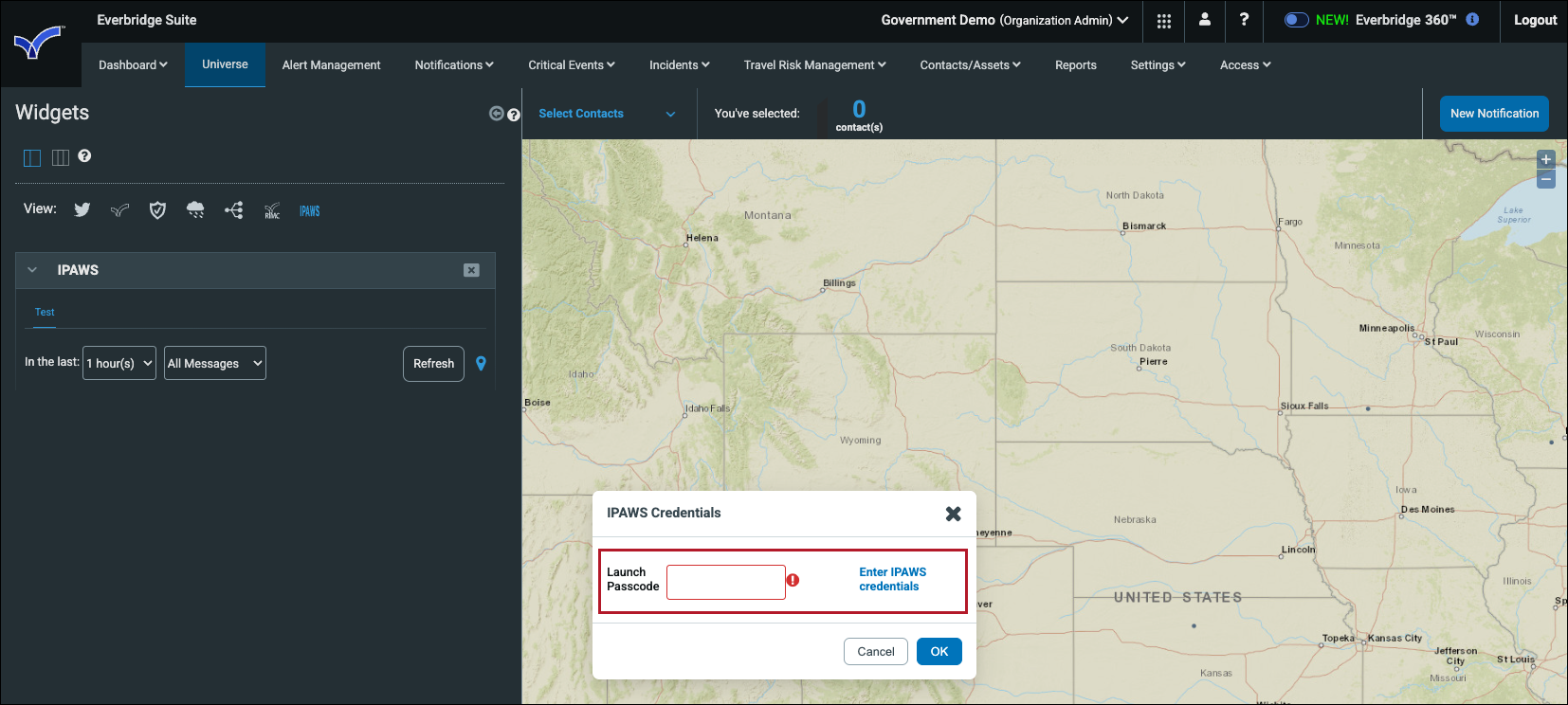Open the Critical Events menu

pyautogui.click(x=572, y=65)
